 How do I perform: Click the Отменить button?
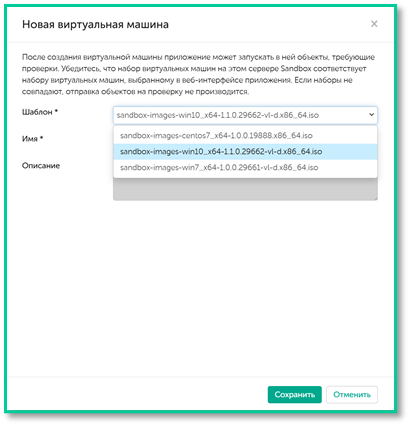[x=352, y=395]
